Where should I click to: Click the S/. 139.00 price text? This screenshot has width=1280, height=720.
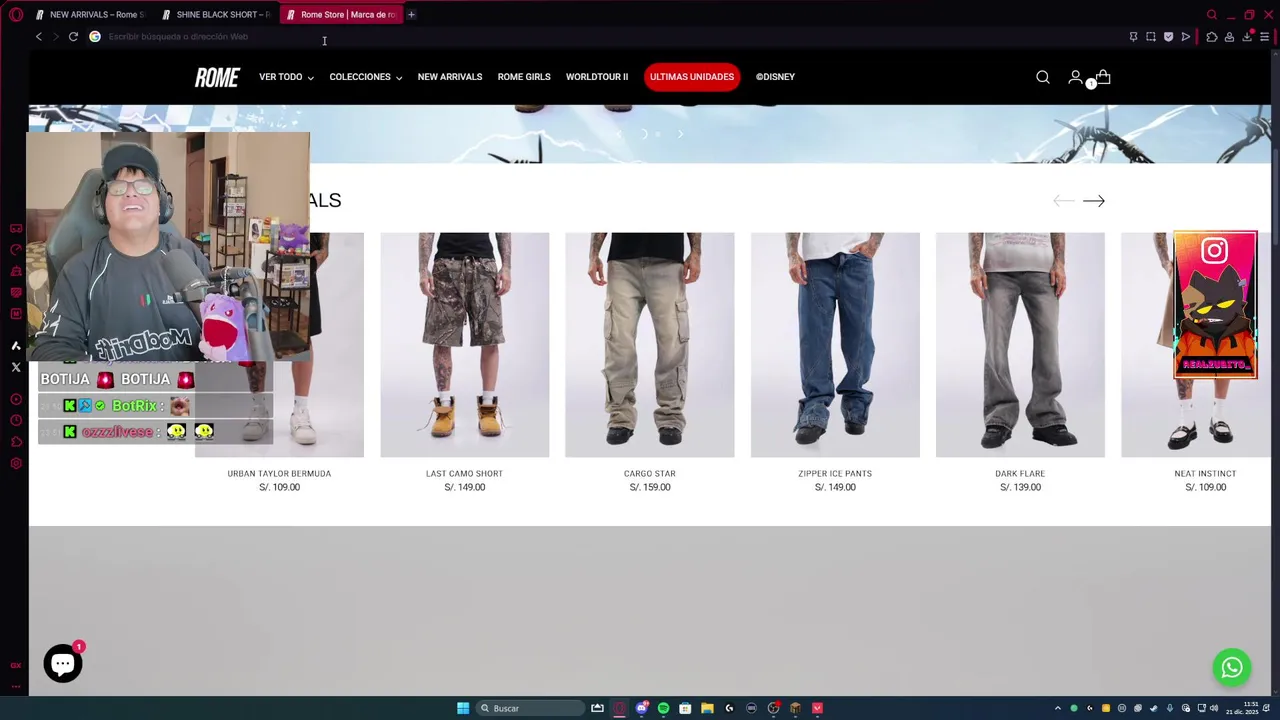coord(1020,487)
